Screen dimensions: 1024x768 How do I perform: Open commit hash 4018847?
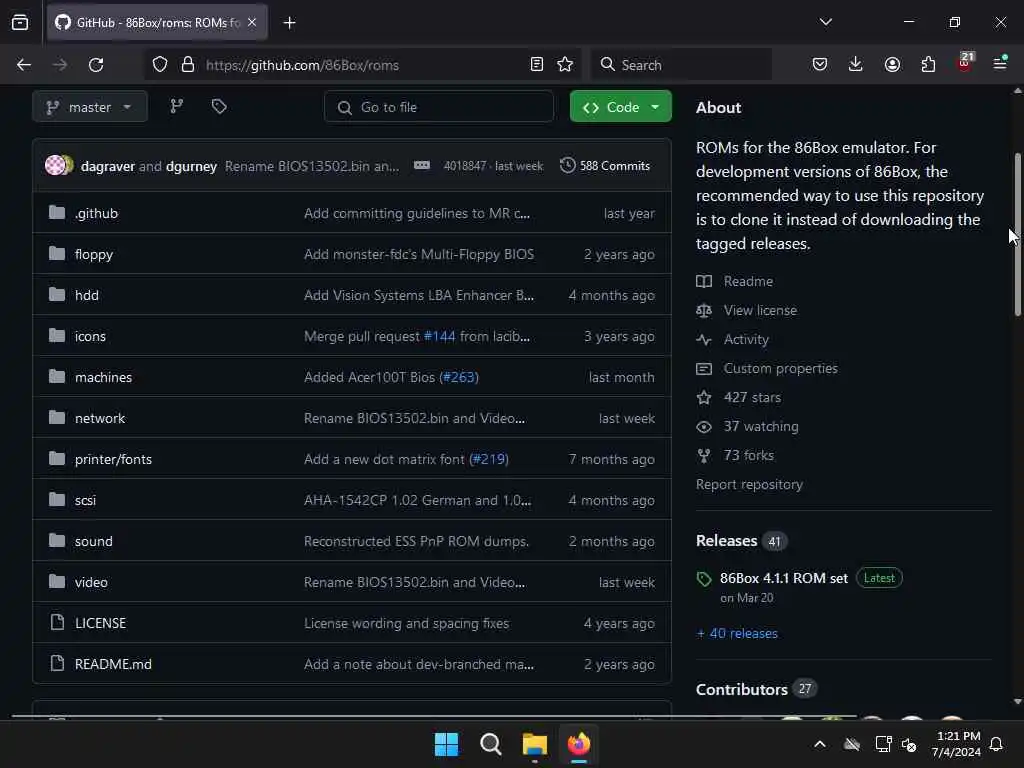pyautogui.click(x=465, y=166)
